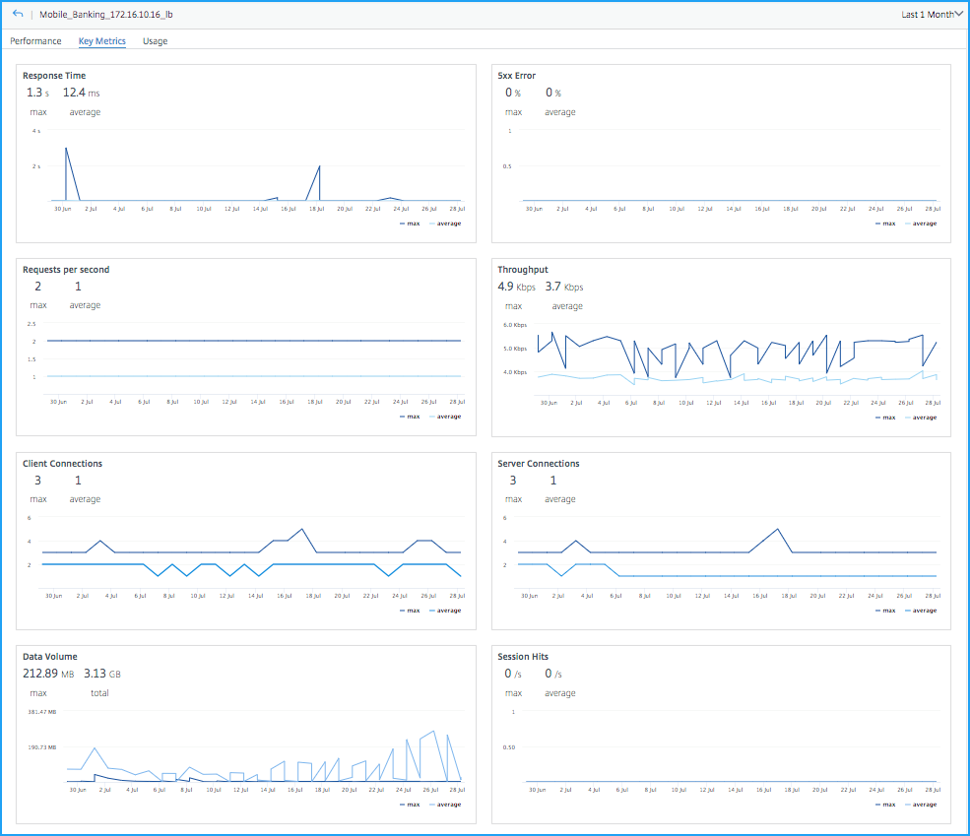The image size is (970, 836).
Task: Hide max line in 5xx Error legend
Action: click(885, 223)
